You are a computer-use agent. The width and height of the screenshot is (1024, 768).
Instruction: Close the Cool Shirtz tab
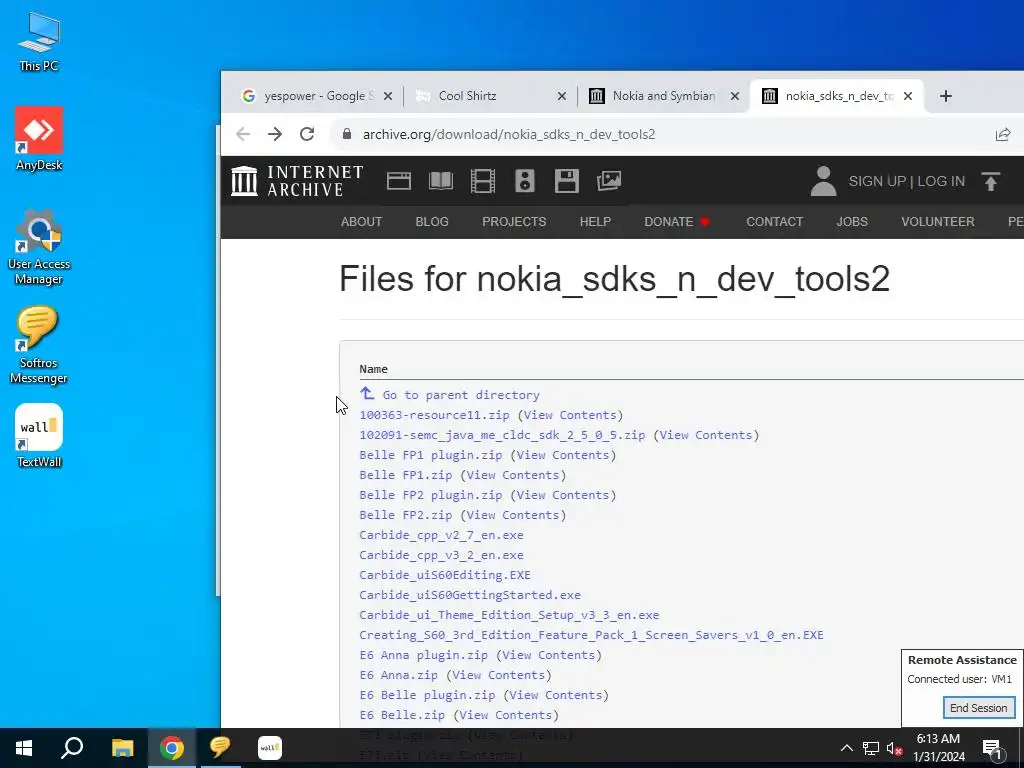pos(562,96)
